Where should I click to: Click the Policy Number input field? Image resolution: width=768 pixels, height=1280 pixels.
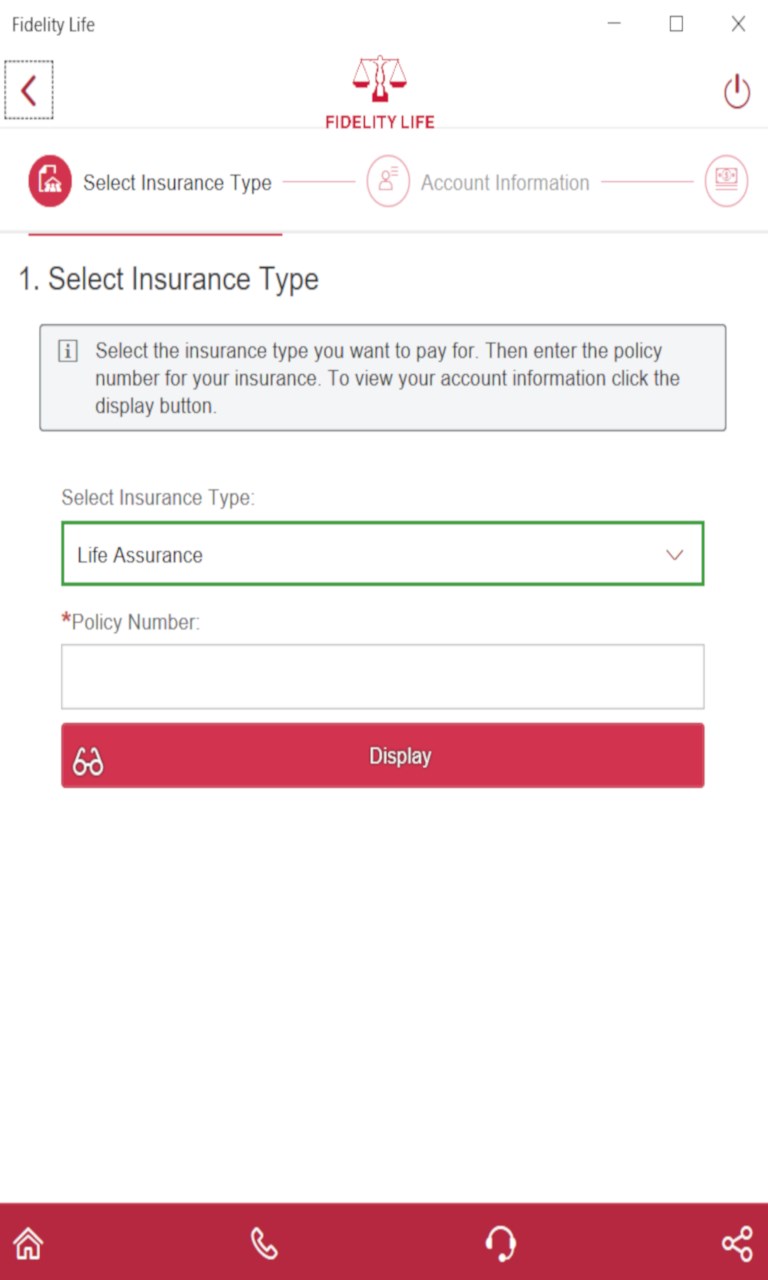click(382, 677)
